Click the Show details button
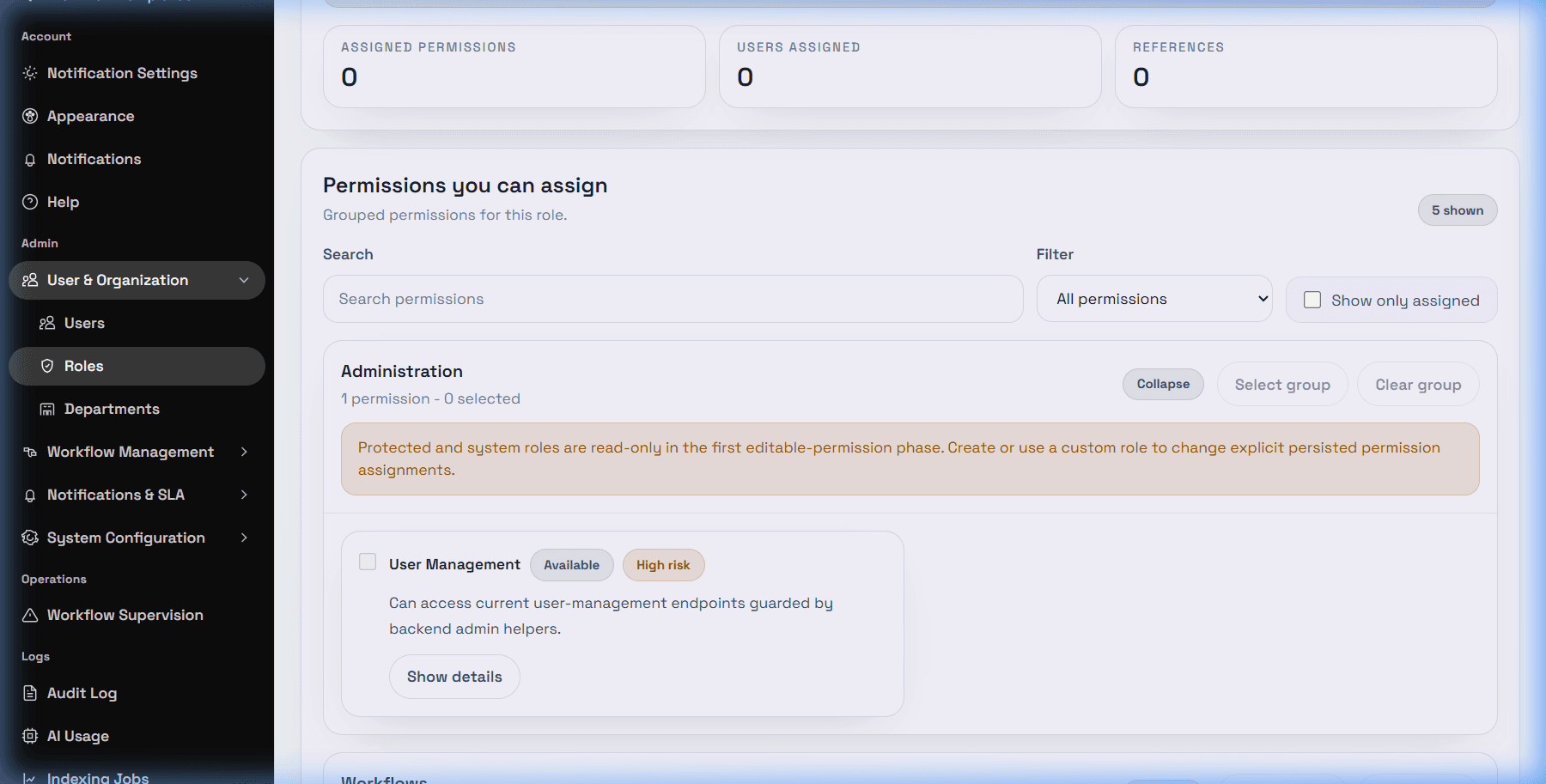This screenshot has height=784, width=1546. (x=454, y=677)
